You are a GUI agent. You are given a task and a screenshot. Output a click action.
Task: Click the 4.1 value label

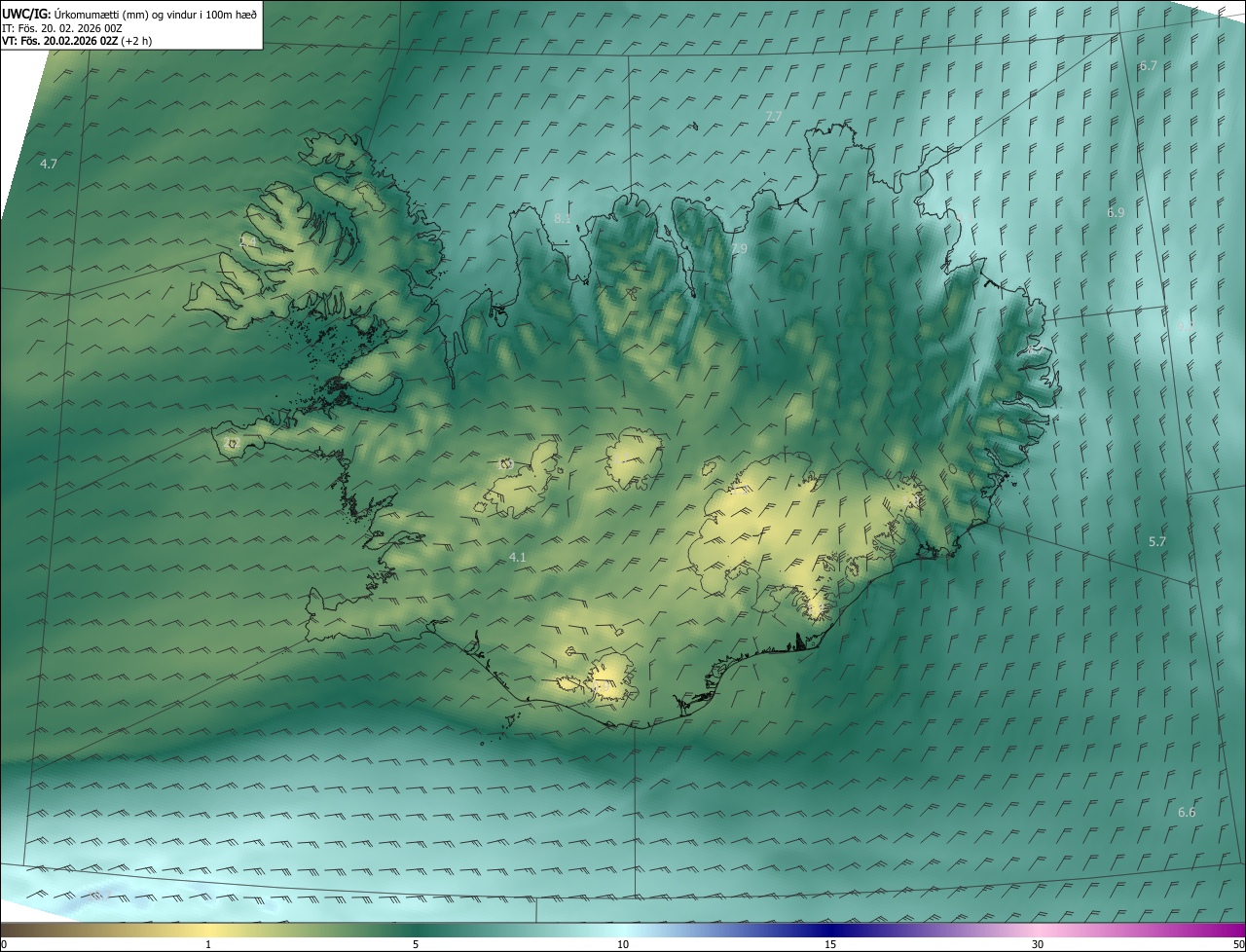coord(518,557)
